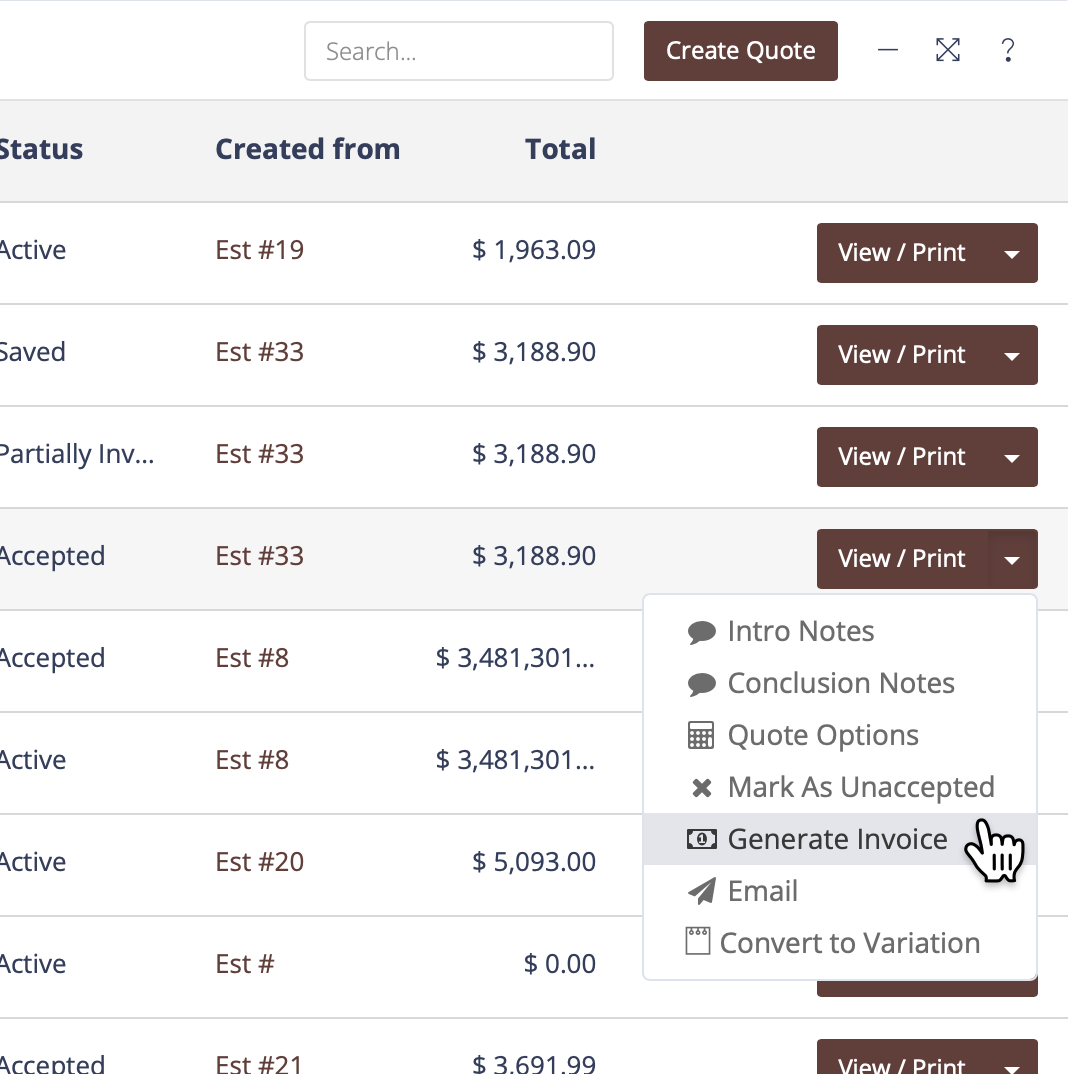Open the Est #19 estimate link
Screen dimensions: 1068x1074
[260, 249]
